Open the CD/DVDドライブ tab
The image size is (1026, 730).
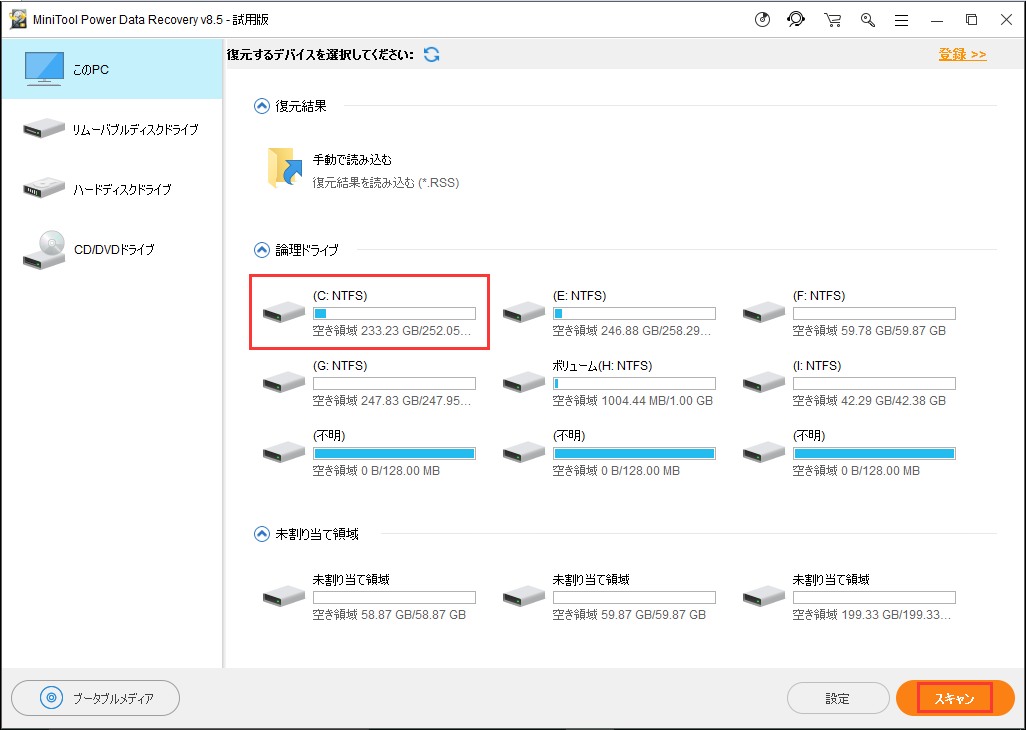111,250
